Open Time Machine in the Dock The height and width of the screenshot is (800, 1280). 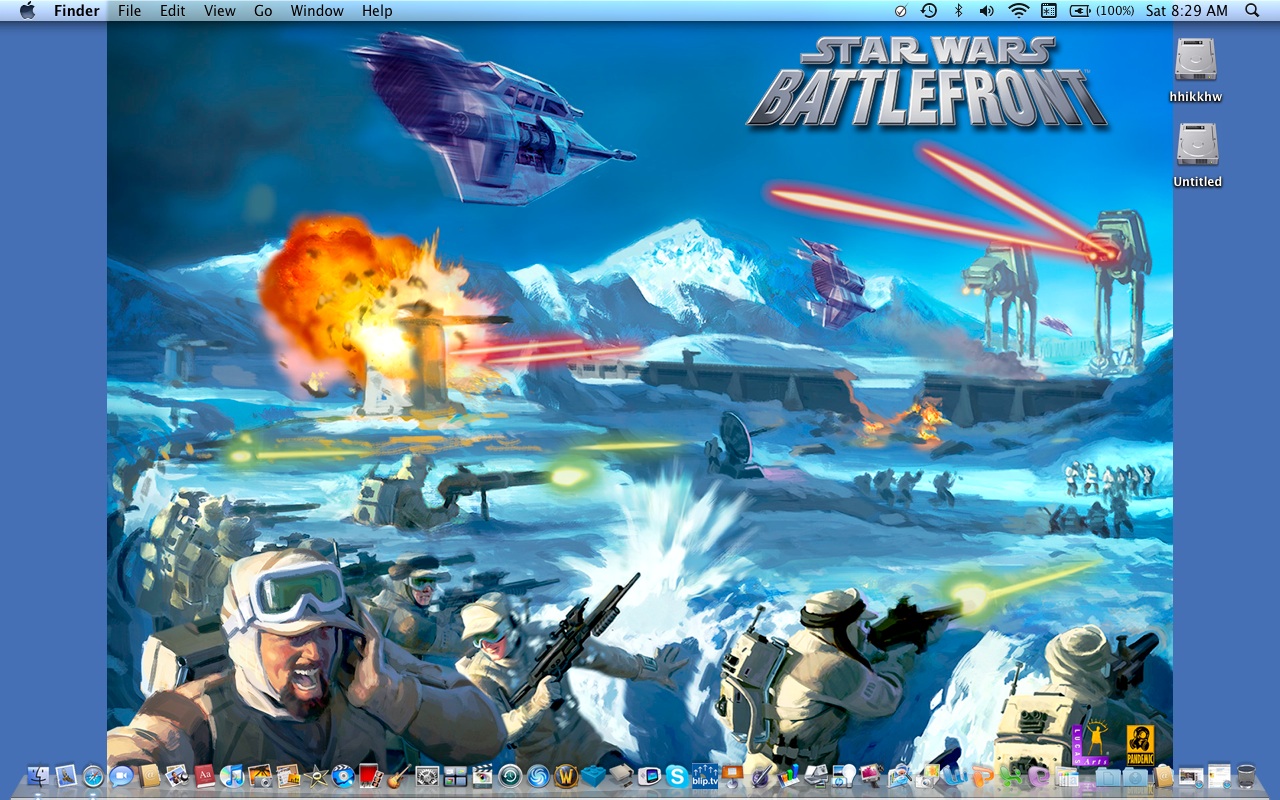[x=510, y=776]
